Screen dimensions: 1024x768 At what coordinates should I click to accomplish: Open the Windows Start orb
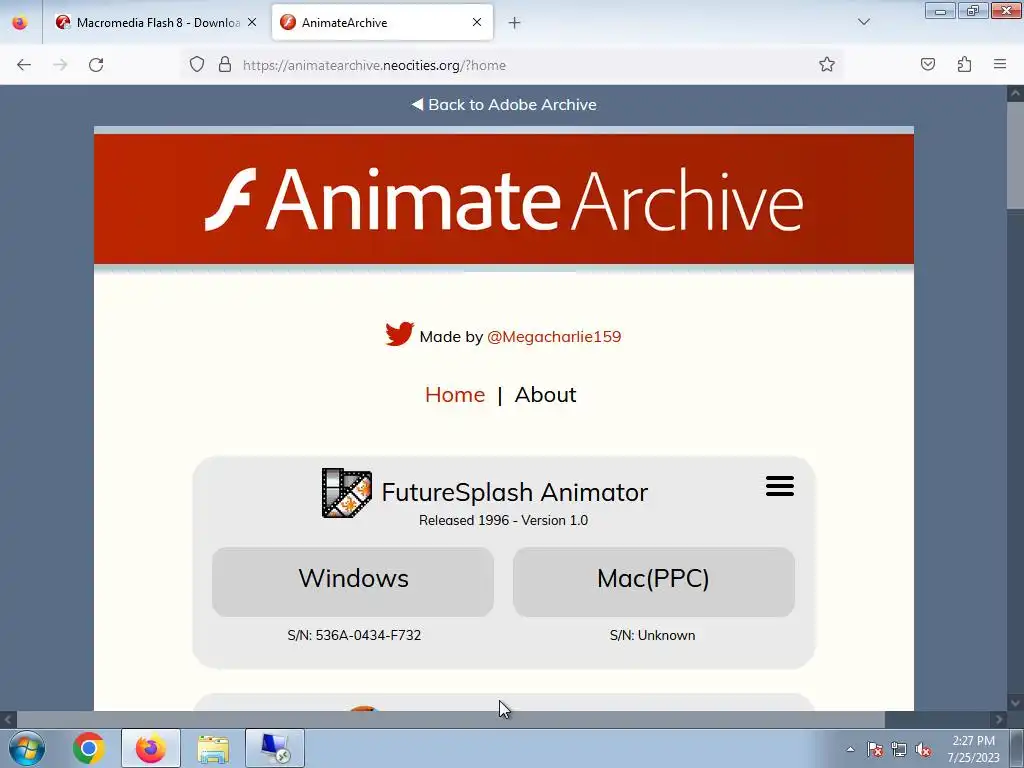coord(27,748)
